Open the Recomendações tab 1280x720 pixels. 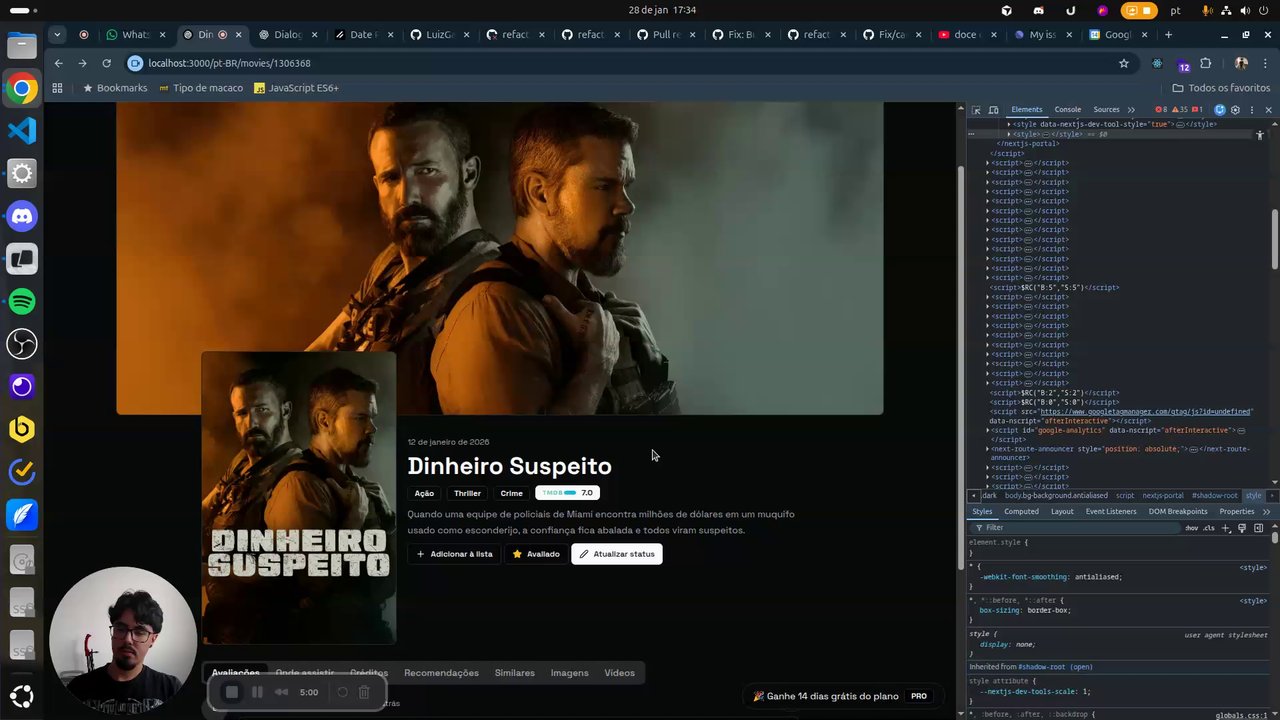(441, 673)
